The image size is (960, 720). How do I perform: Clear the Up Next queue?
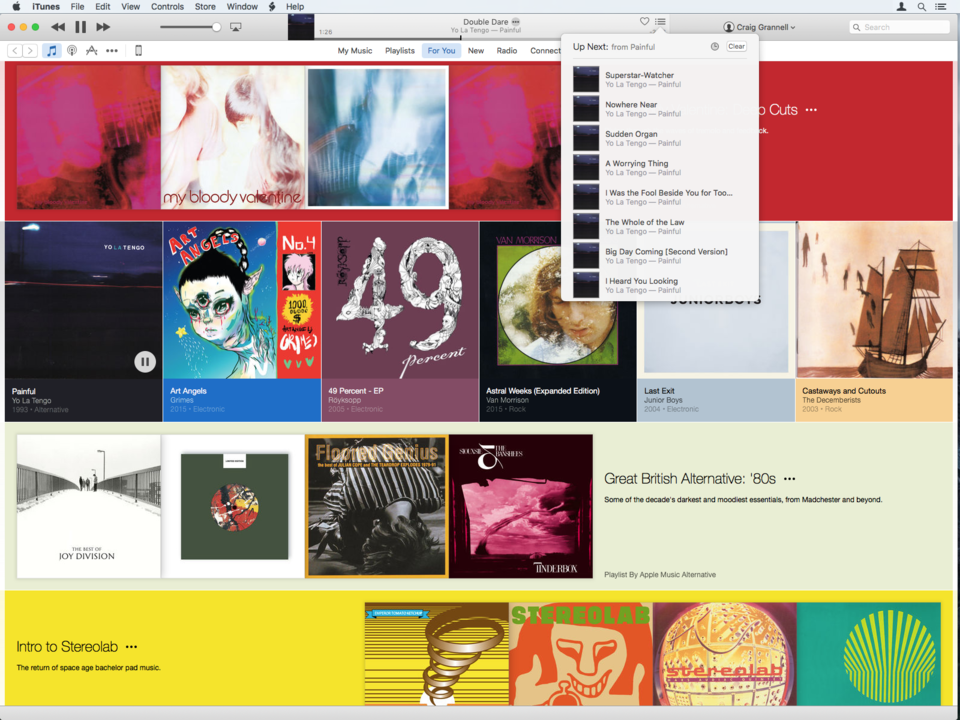pos(737,47)
